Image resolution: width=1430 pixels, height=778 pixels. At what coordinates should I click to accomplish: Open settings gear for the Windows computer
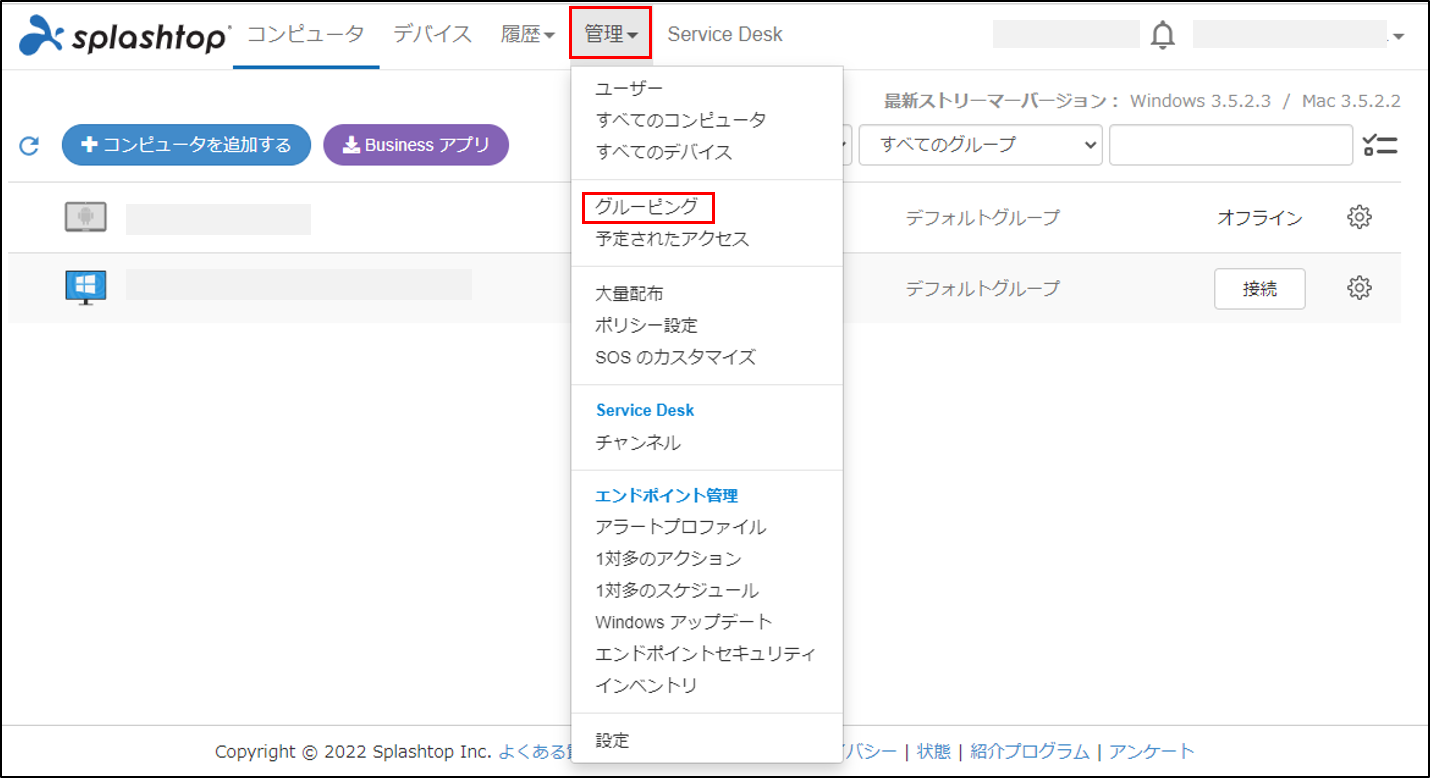coord(1359,288)
